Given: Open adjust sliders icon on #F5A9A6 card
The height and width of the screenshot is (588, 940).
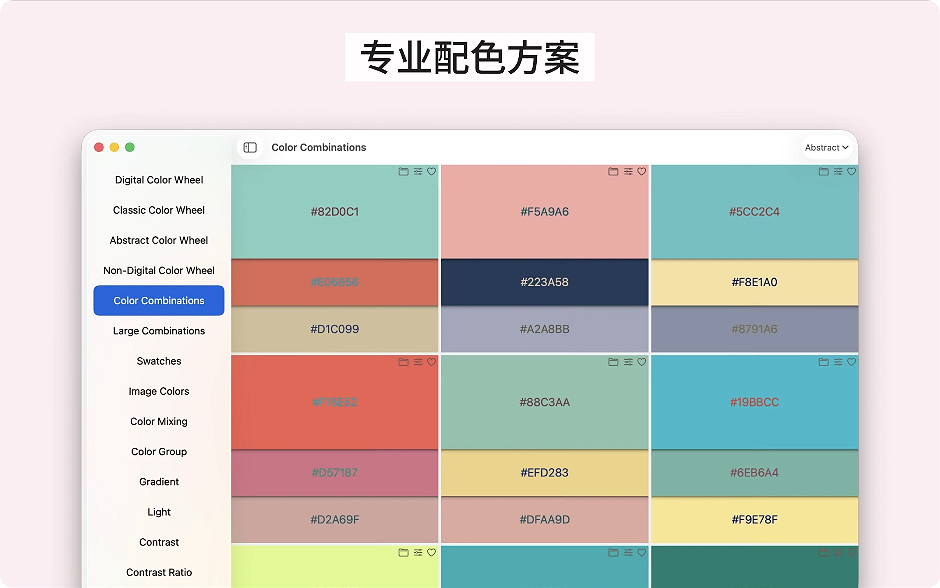Looking at the screenshot, I should pos(628,172).
